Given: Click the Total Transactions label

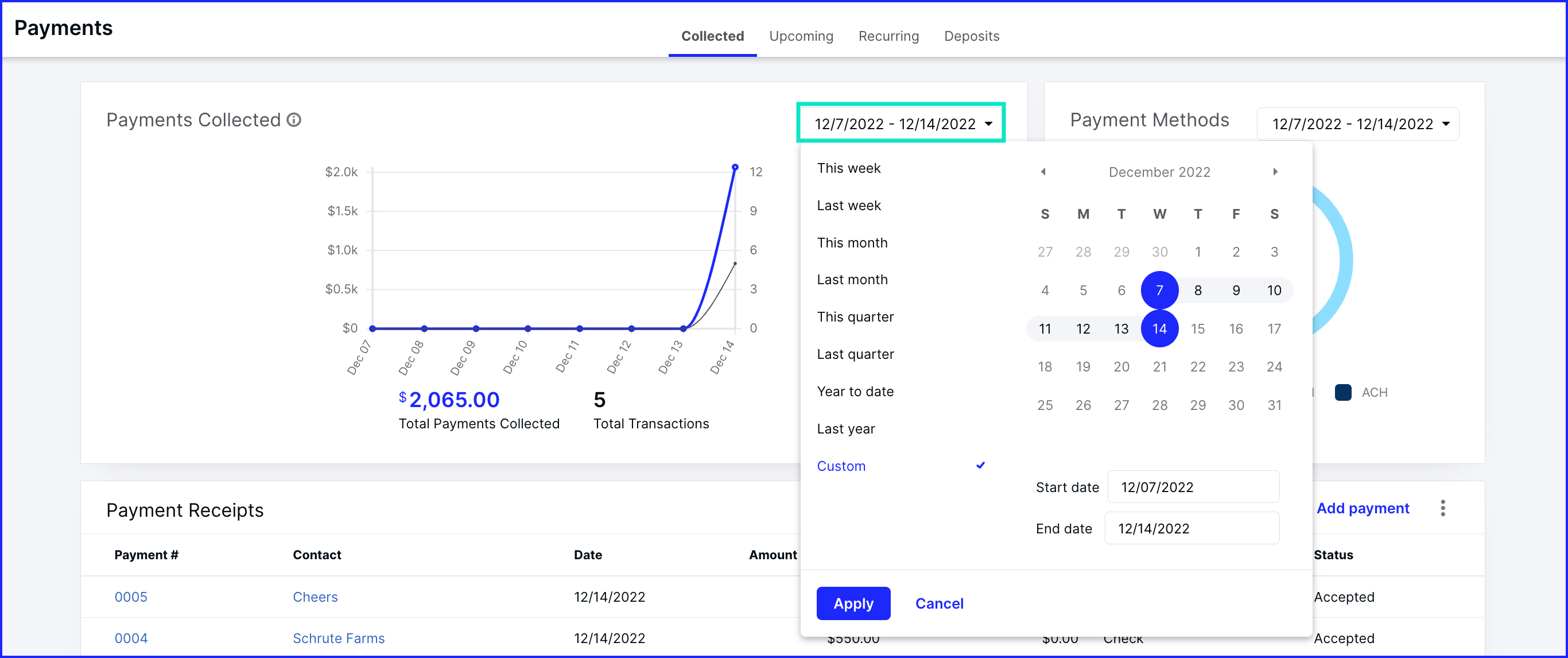Looking at the screenshot, I should (x=651, y=424).
